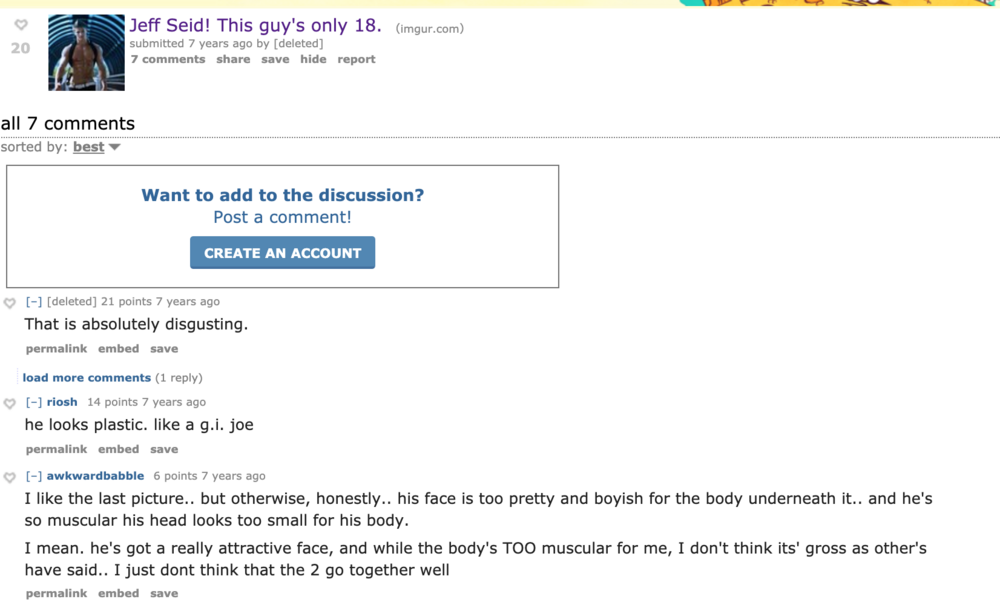Click embed under awkwardbabble's comment
1000x602 pixels.
pos(119,594)
